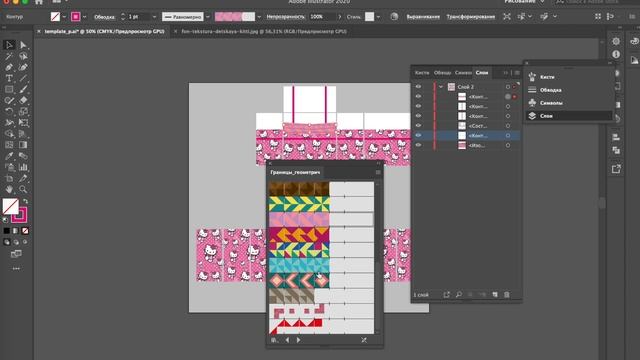This screenshot has height=360, width=640.
Task: Click Непрозрачность link in control bar
Action: point(285,17)
